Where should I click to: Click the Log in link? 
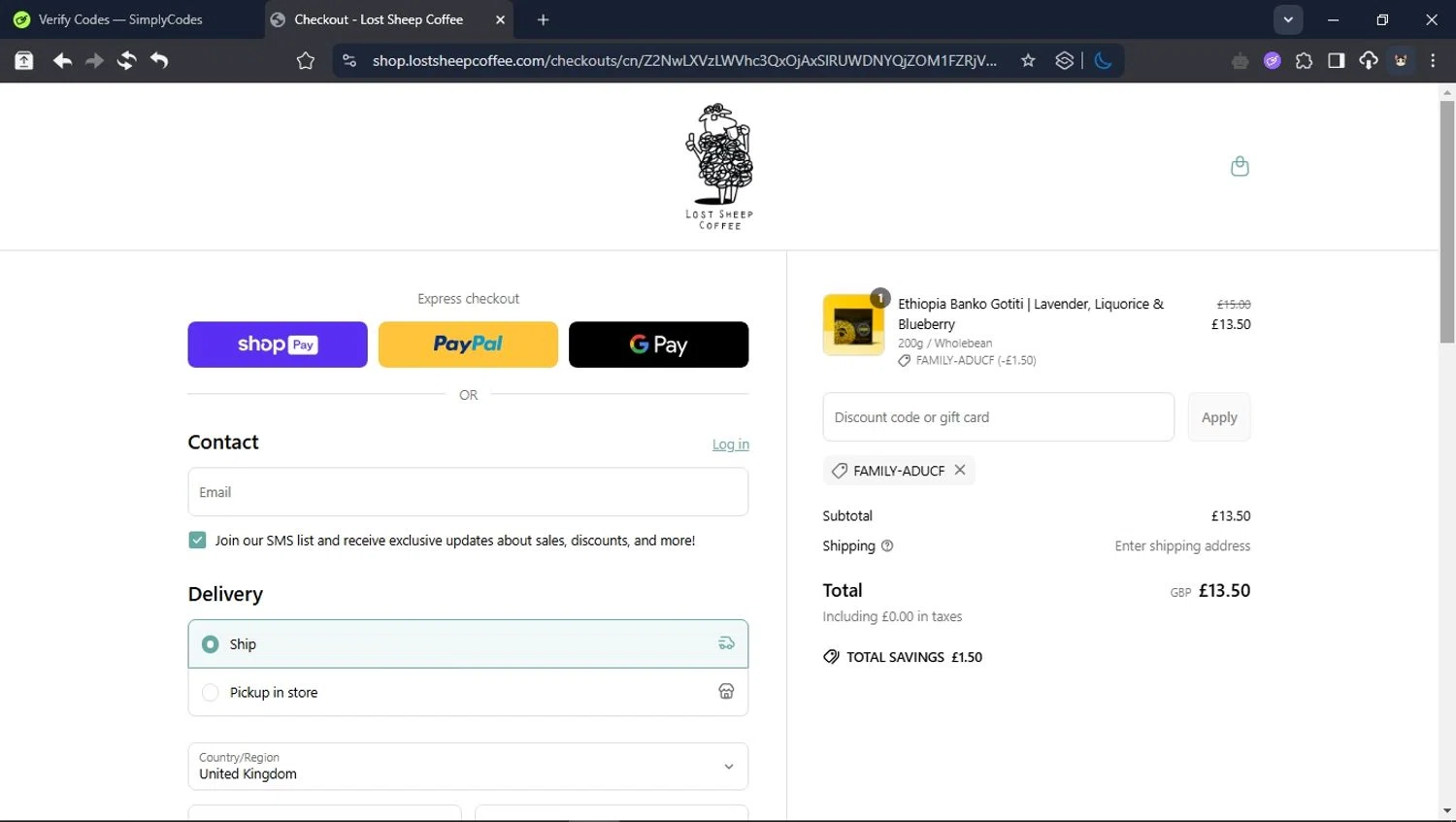(731, 444)
